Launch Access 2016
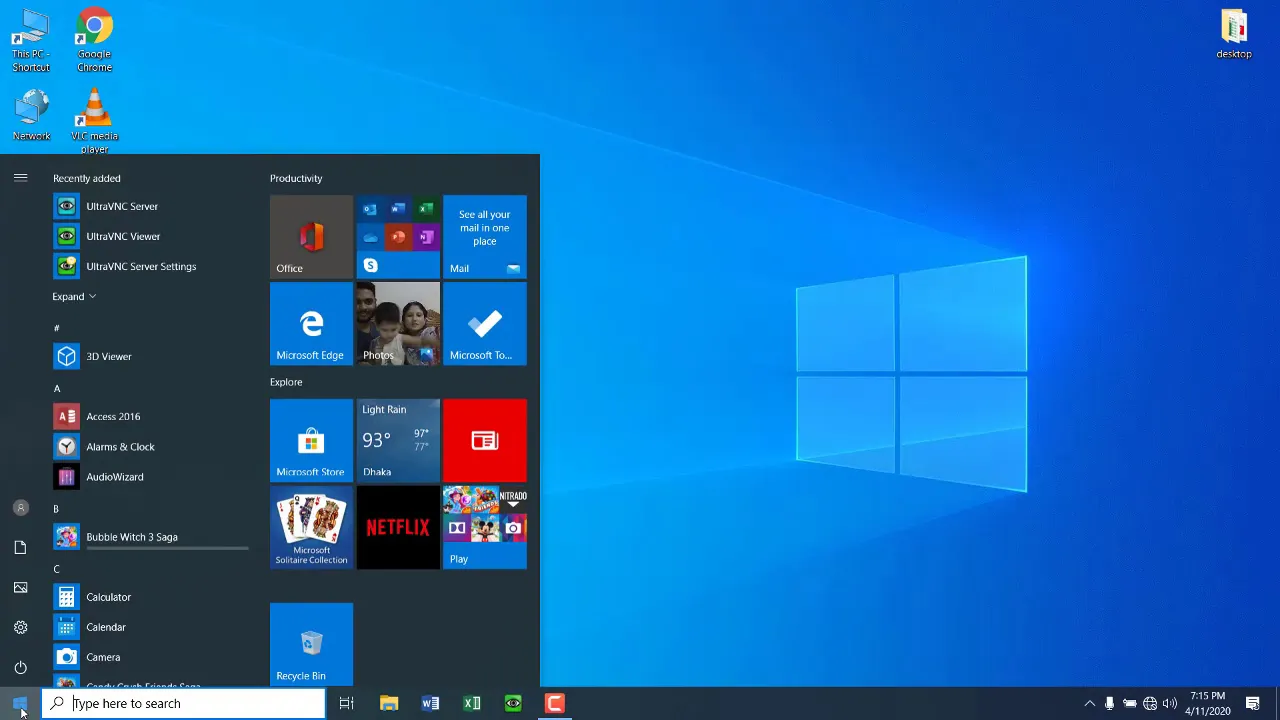 (x=150, y=416)
